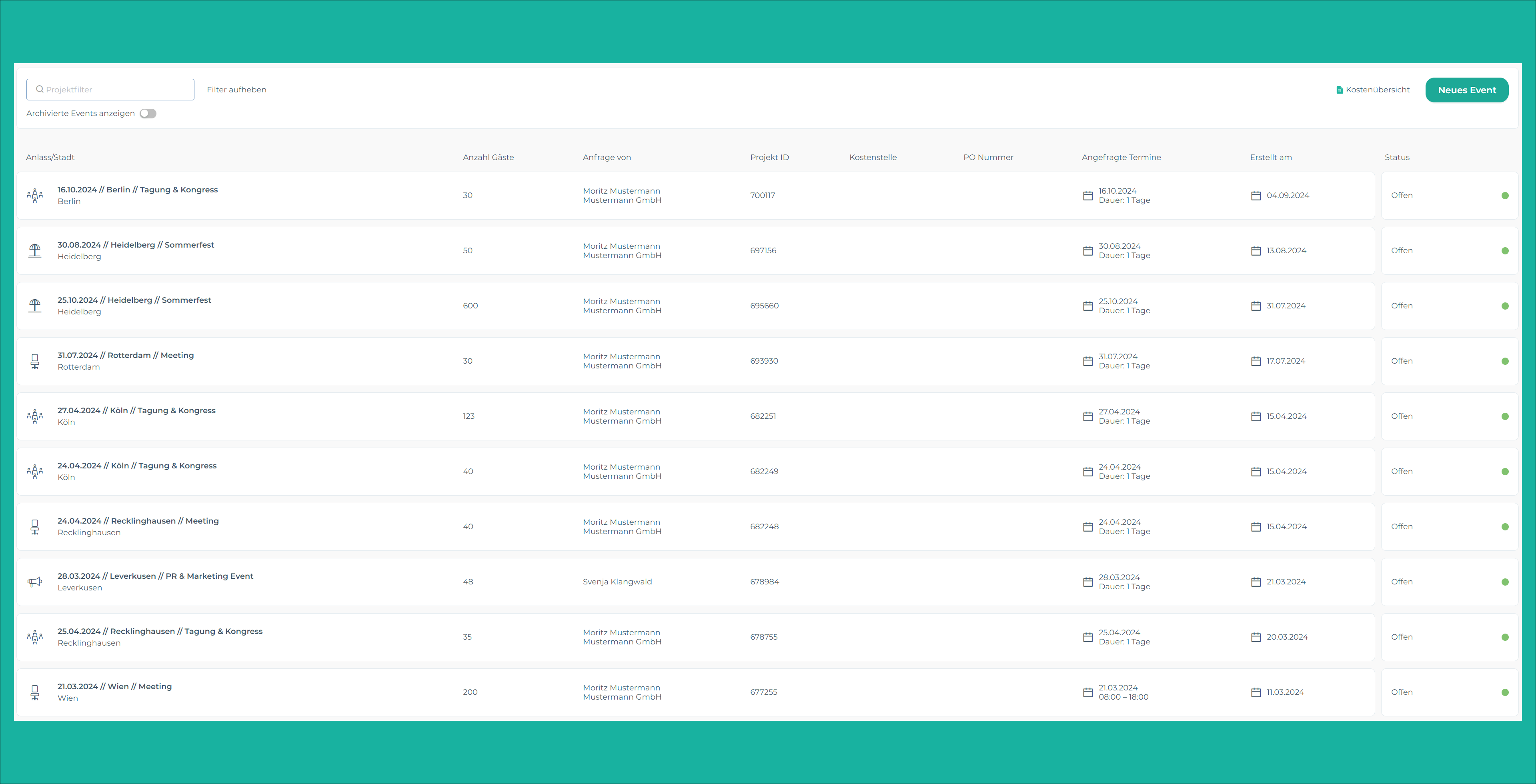Click the Erstellt am column header
The image size is (1536, 784).
(x=1271, y=157)
